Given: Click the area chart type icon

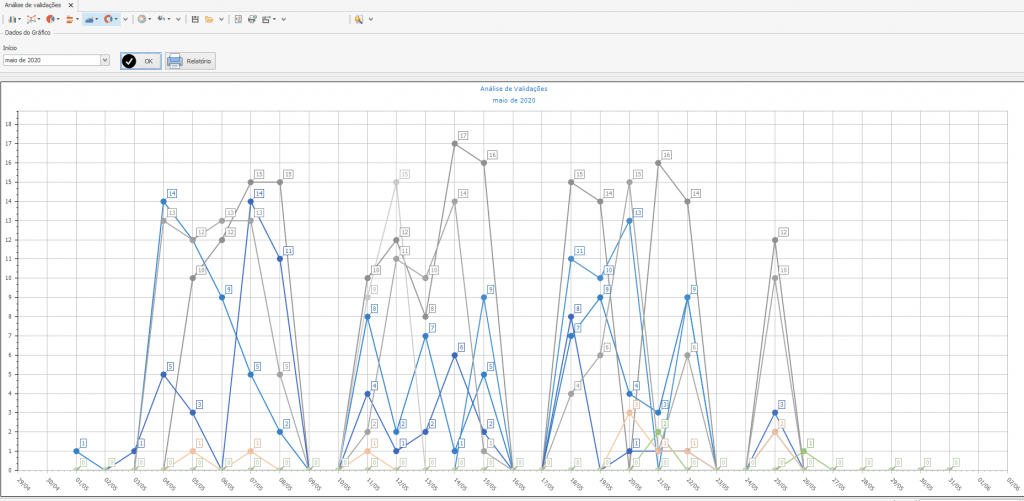Looking at the screenshot, I should click(x=88, y=19).
